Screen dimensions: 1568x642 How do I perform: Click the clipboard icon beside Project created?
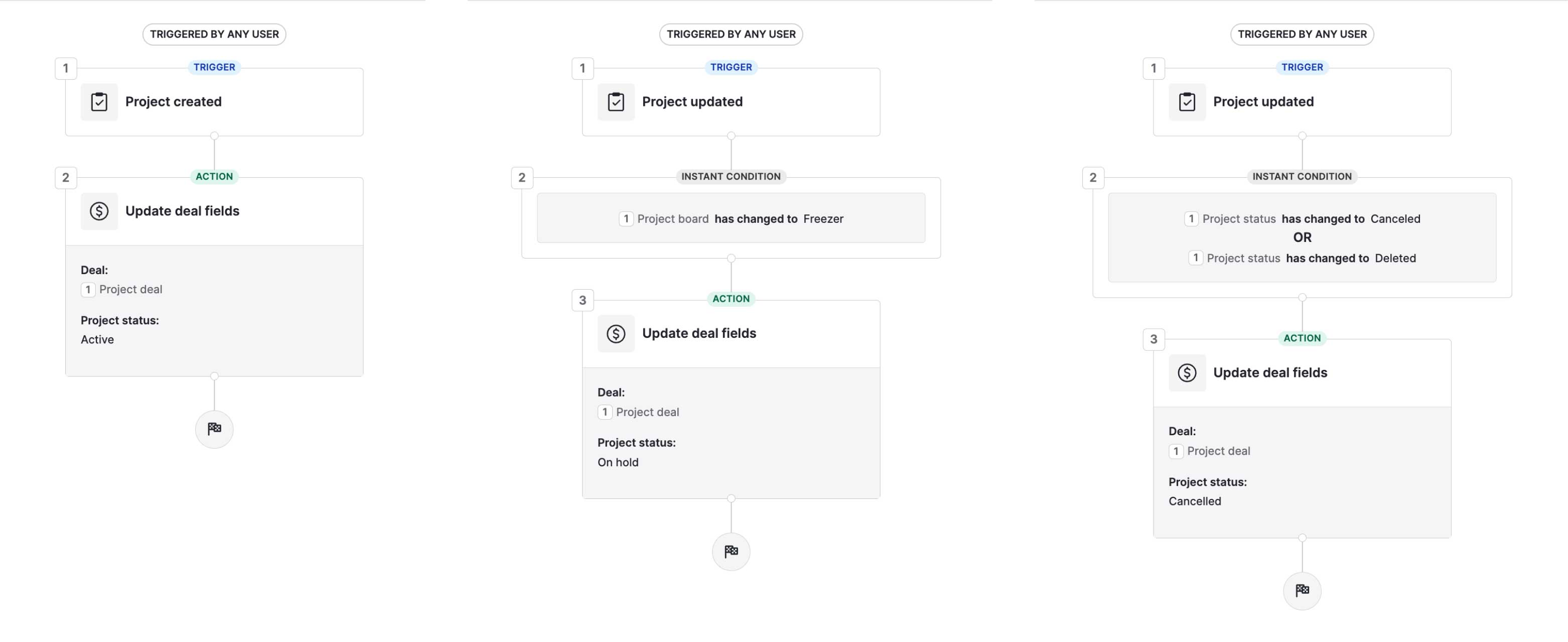(x=99, y=102)
